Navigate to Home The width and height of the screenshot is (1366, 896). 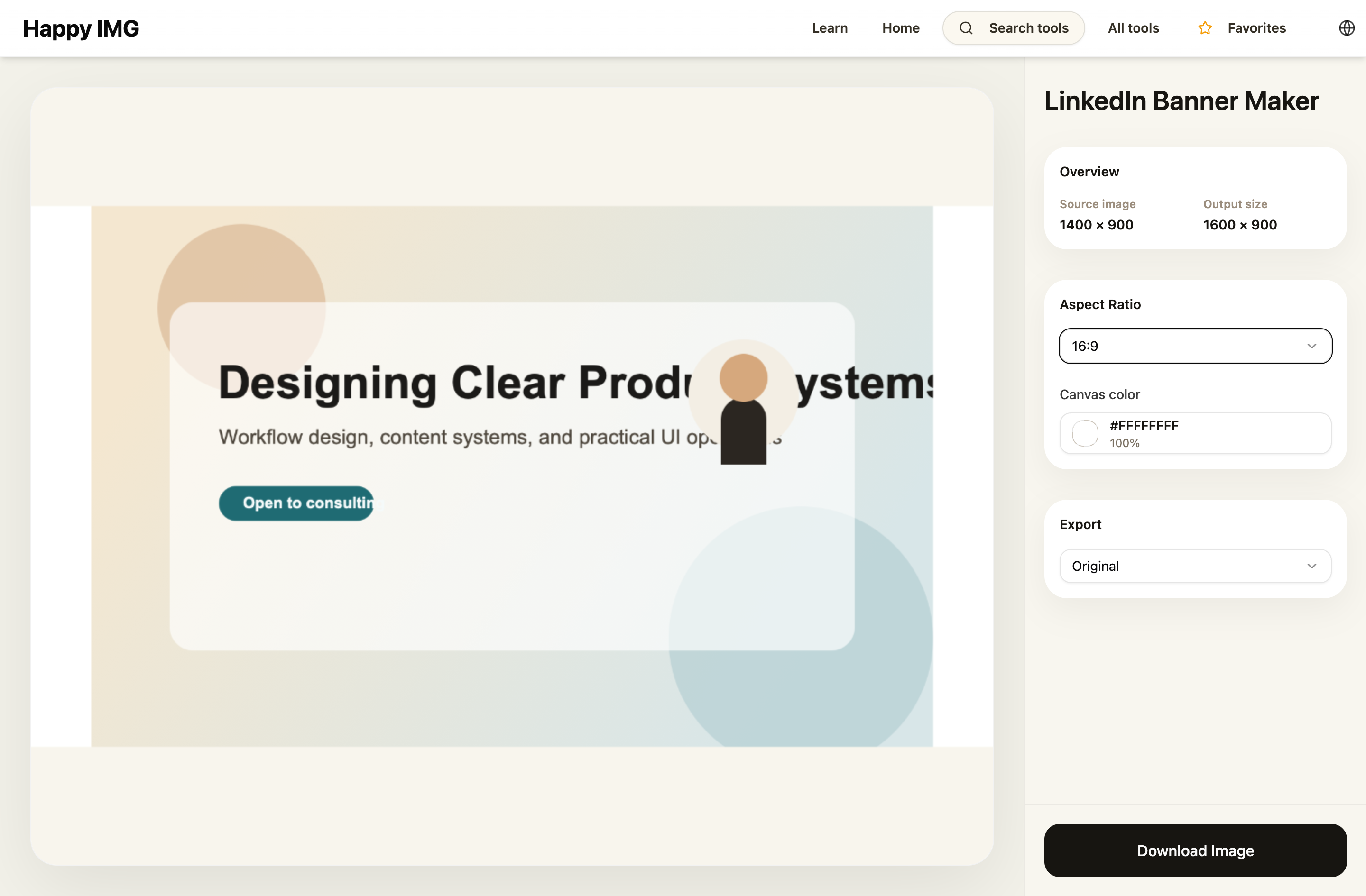click(x=901, y=27)
